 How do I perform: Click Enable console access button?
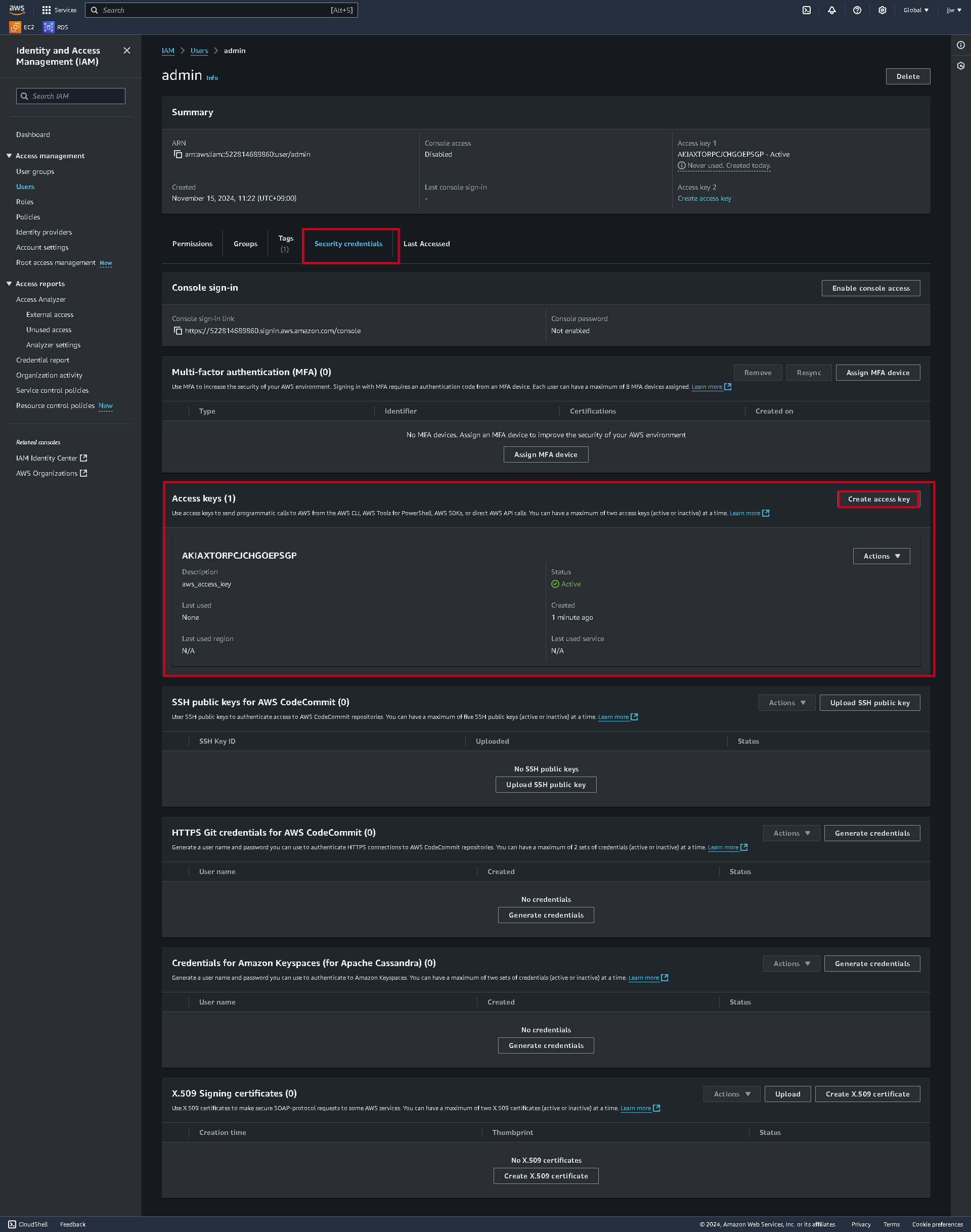(870, 288)
